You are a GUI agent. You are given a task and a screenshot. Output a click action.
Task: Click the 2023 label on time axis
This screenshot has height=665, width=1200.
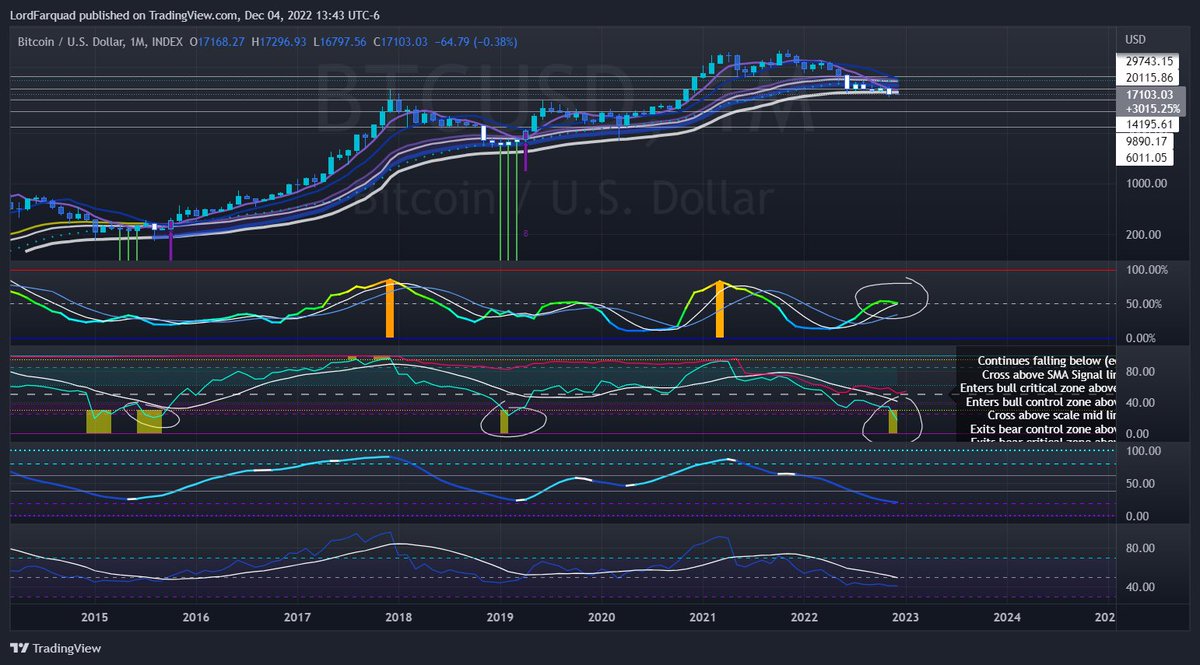pos(904,617)
